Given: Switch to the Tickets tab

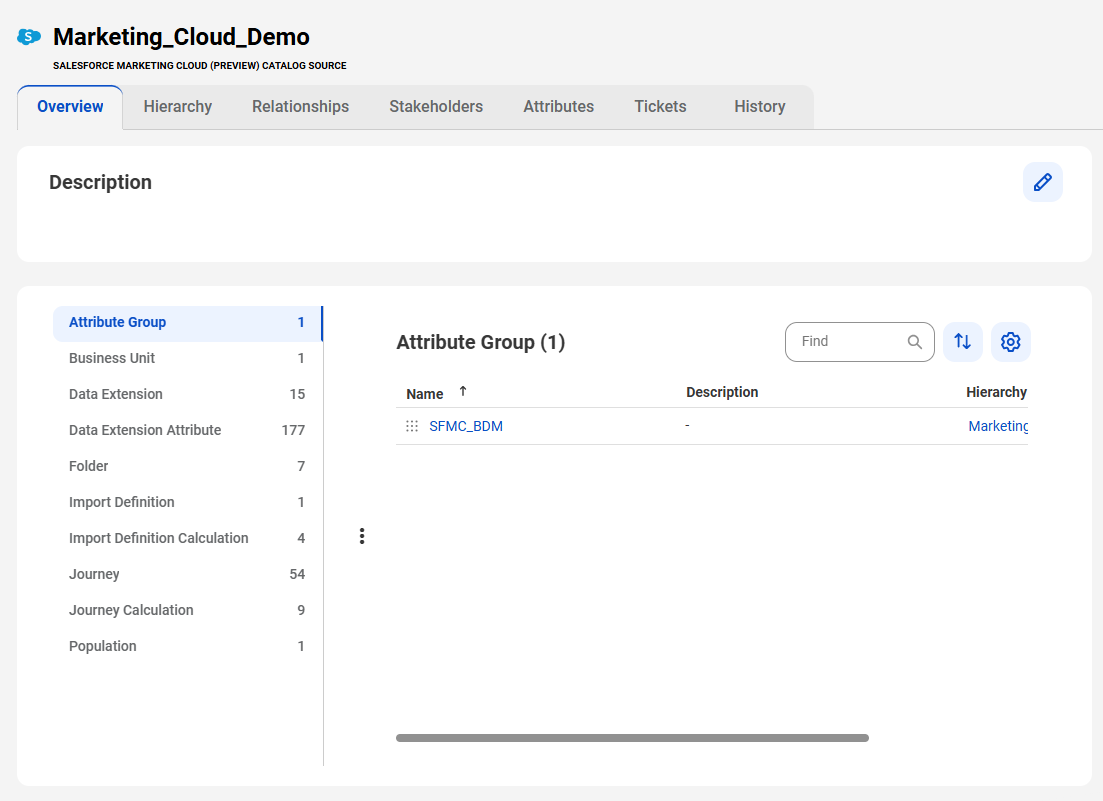Looking at the screenshot, I should [660, 107].
